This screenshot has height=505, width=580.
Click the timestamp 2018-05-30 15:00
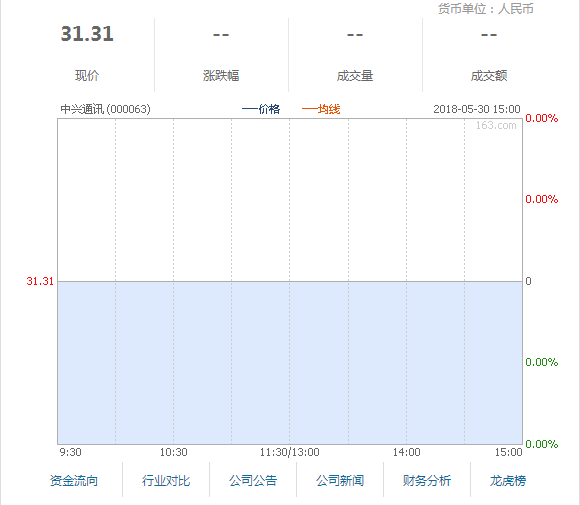point(477,109)
